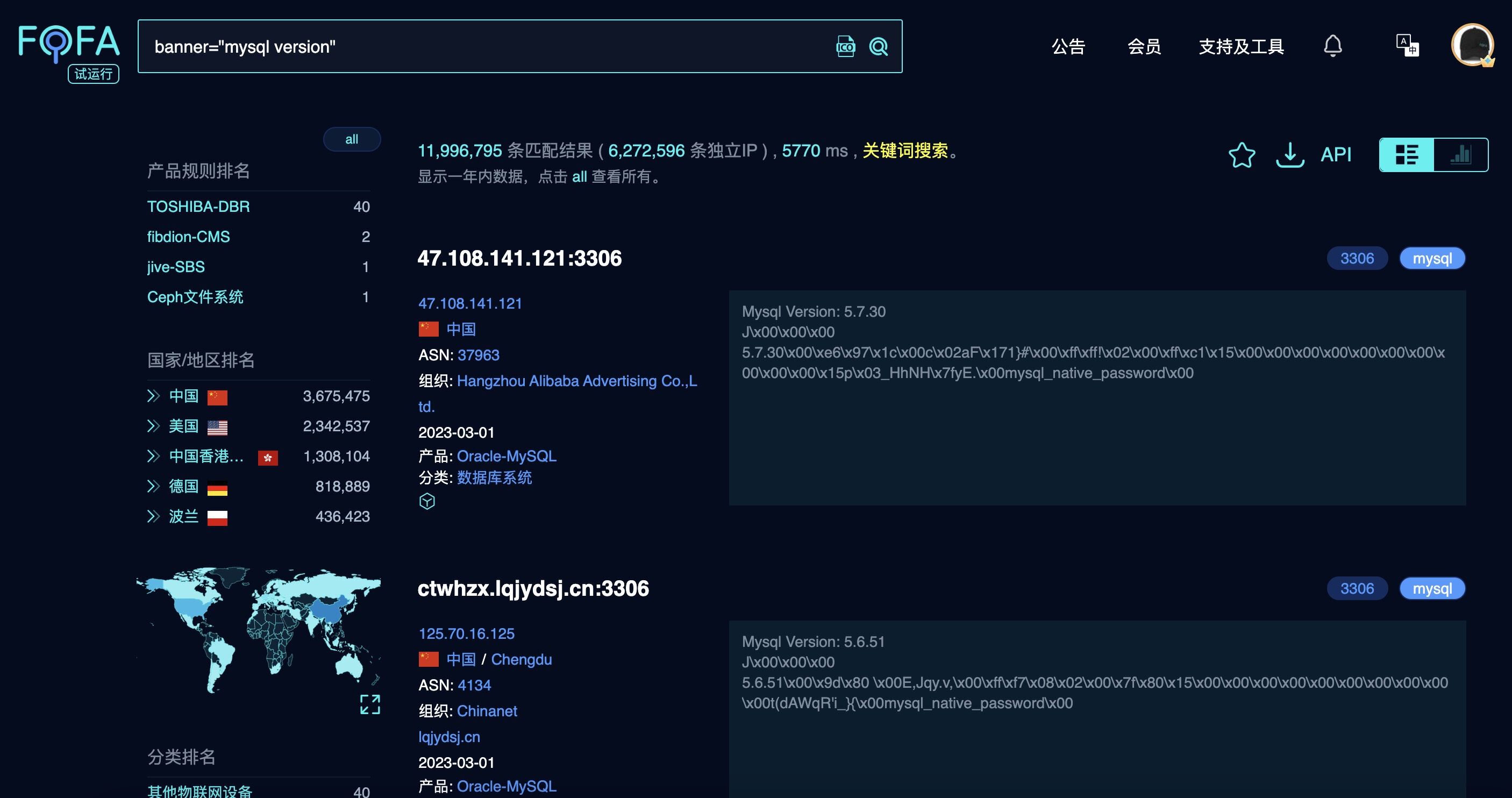Click the 5.7.30 banner text box
The height and width of the screenshot is (798, 1512).
(x=1097, y=397)
